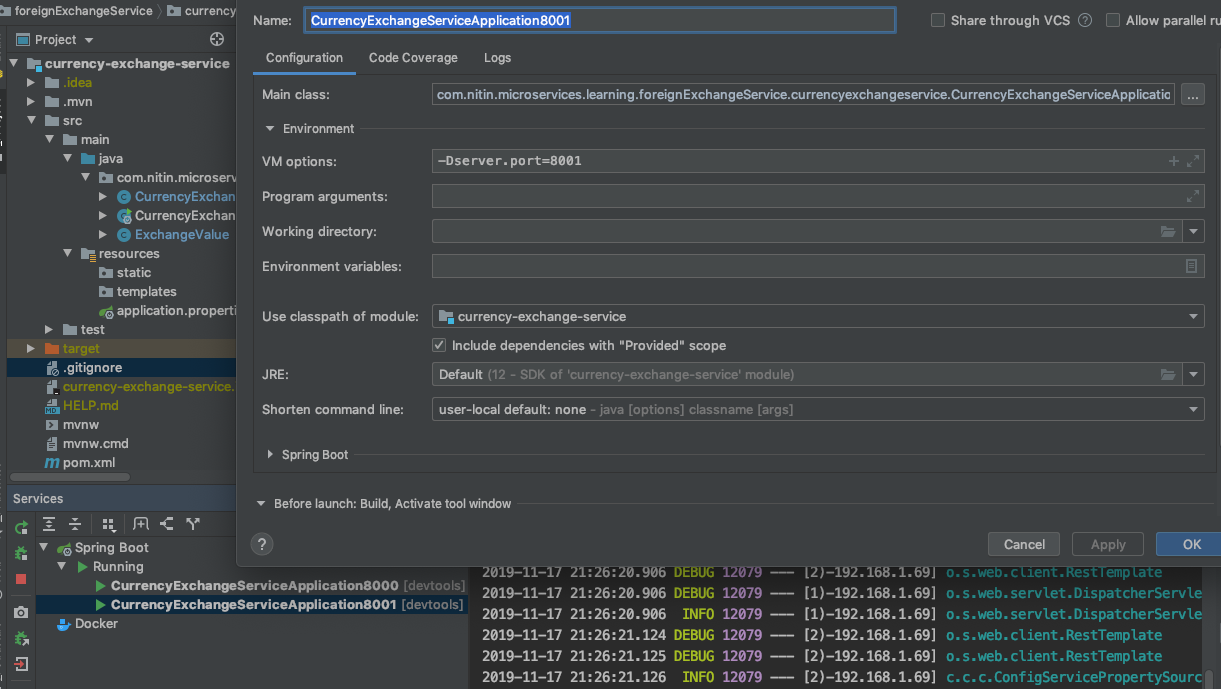
Task: Click the Spring Boot leaf icon
Action: 64,548
